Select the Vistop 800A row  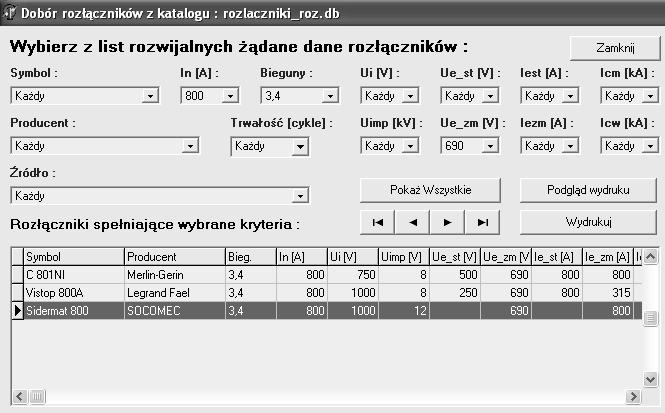(x=327, y=293)
